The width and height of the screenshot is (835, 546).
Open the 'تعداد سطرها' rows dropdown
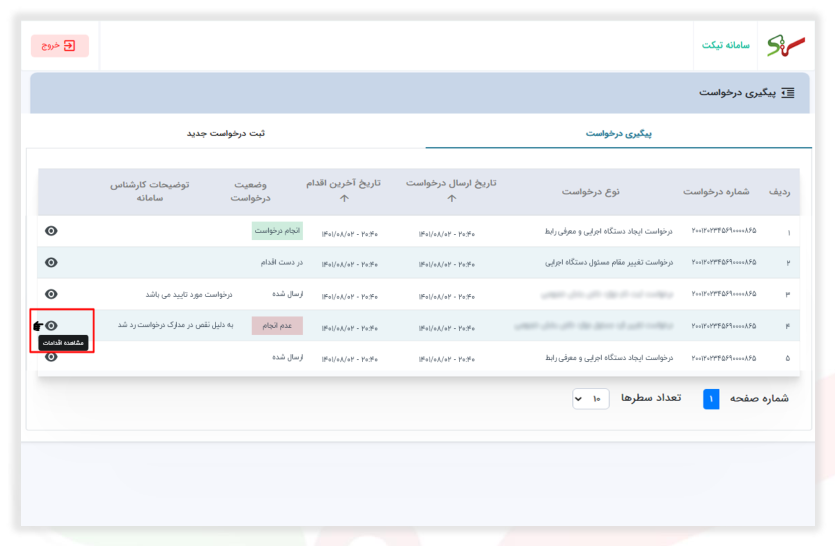pos(591,398)
